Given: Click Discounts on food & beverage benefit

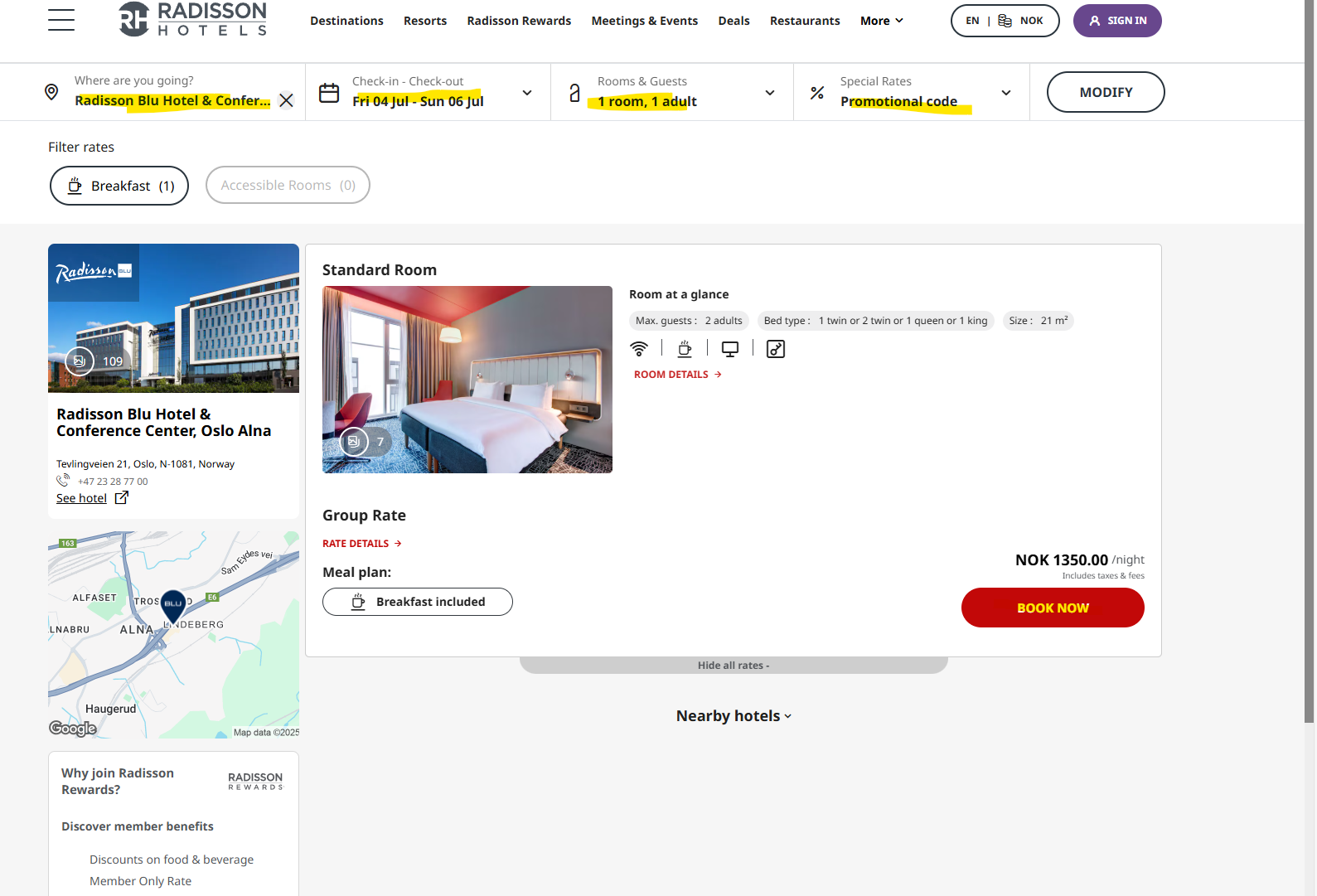Looking at the screenshot, I should coord(172,860).
